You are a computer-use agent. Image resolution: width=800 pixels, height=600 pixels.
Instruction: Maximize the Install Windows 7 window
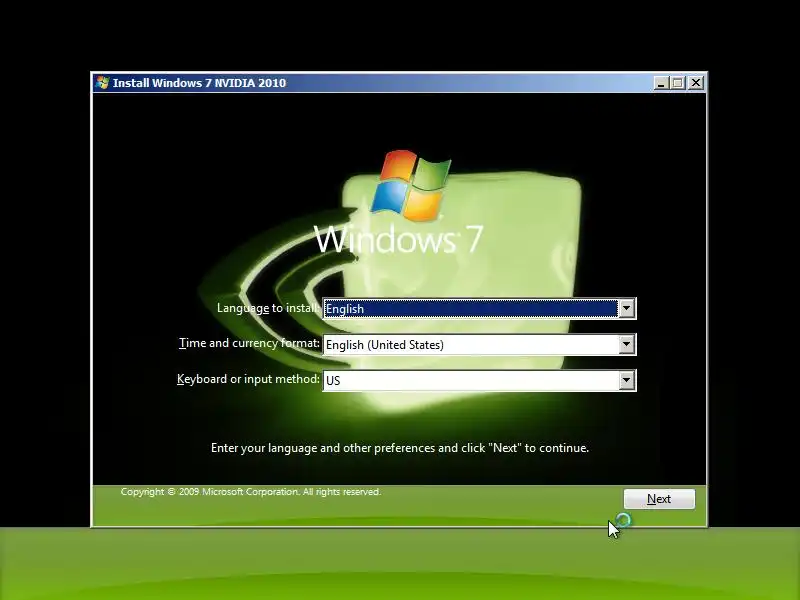[678, 83]
